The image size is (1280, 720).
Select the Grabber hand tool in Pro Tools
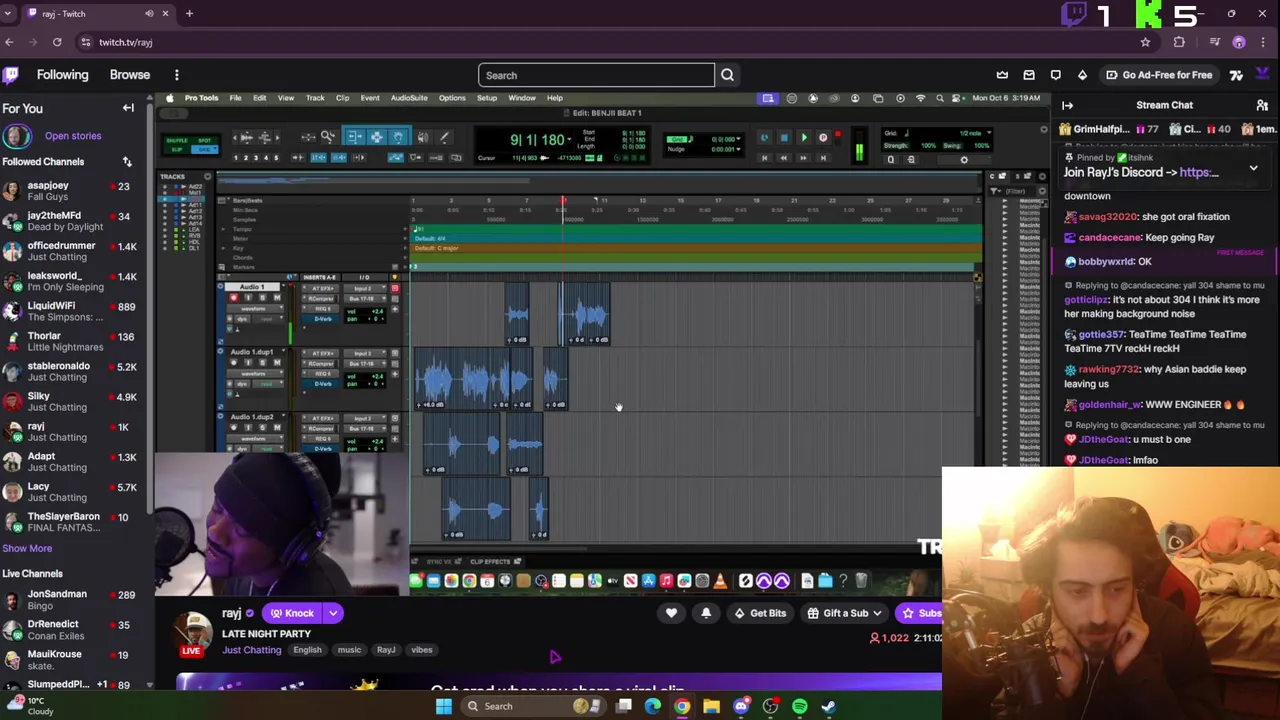(398, 137)
